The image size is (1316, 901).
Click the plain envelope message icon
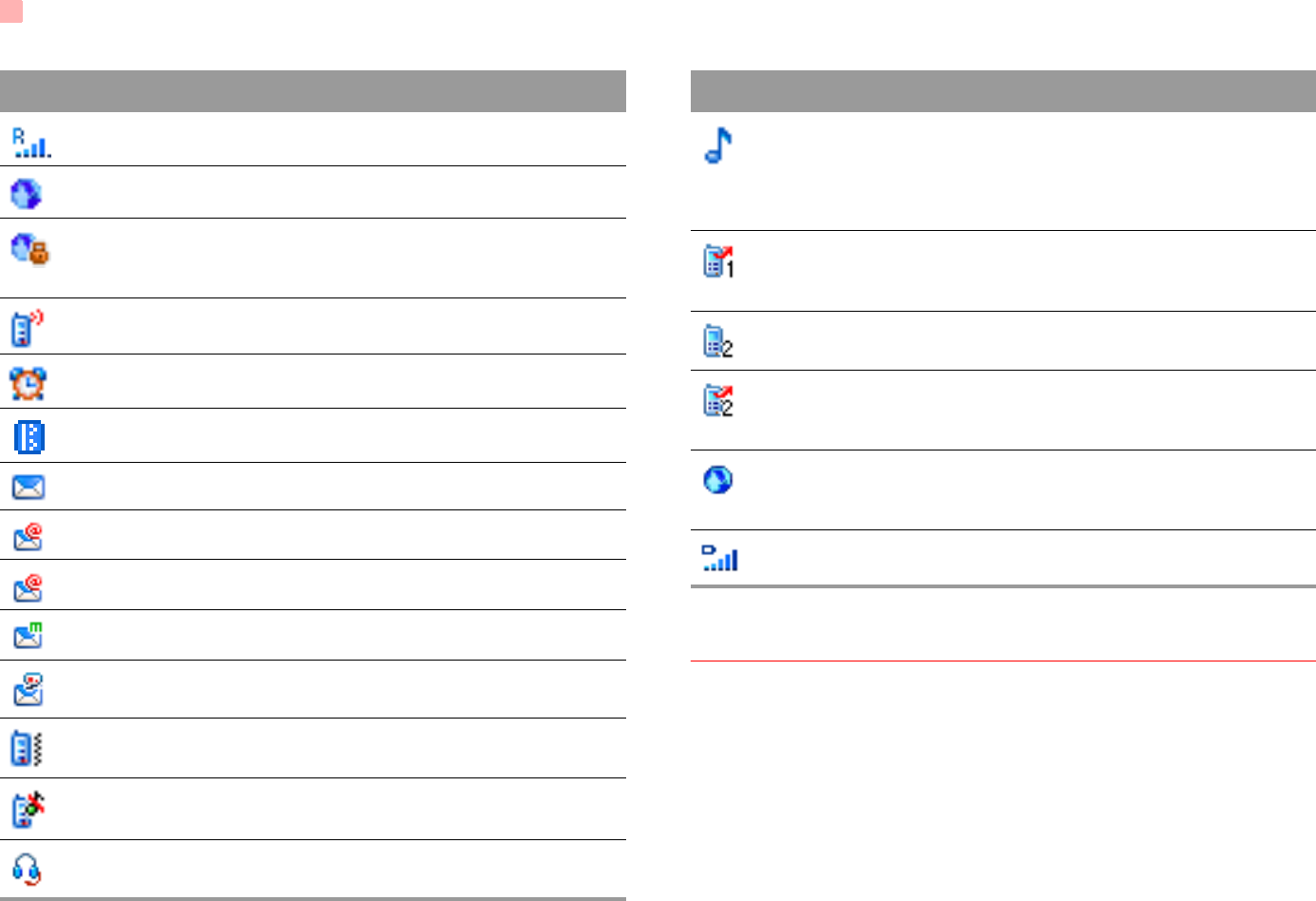28,488
